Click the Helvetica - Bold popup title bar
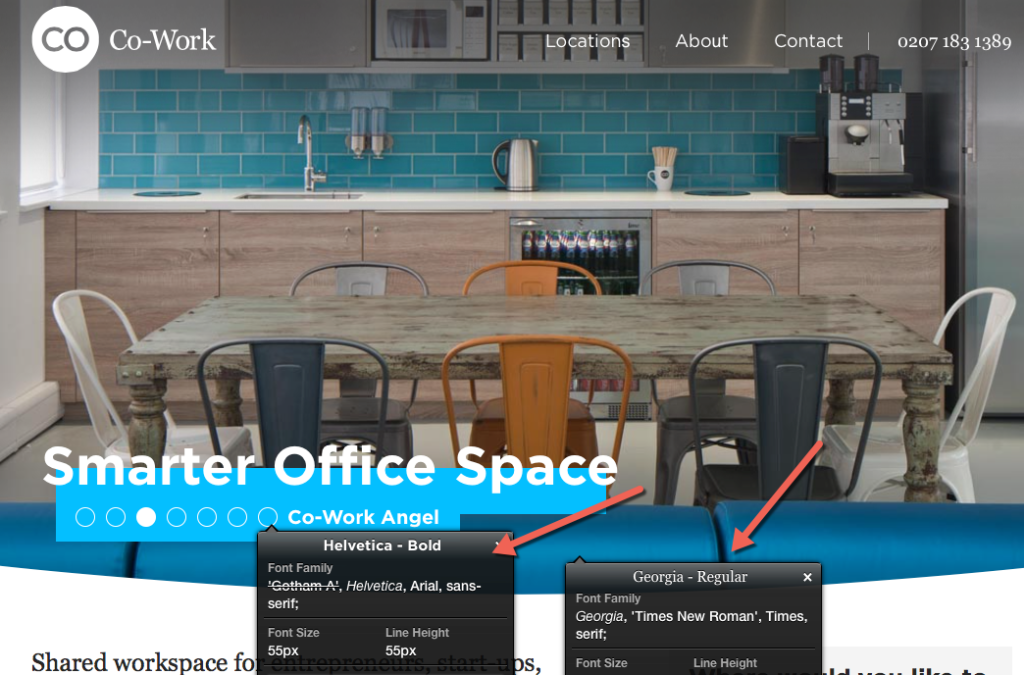1024x675 pixels. click(x=382, y=546)
